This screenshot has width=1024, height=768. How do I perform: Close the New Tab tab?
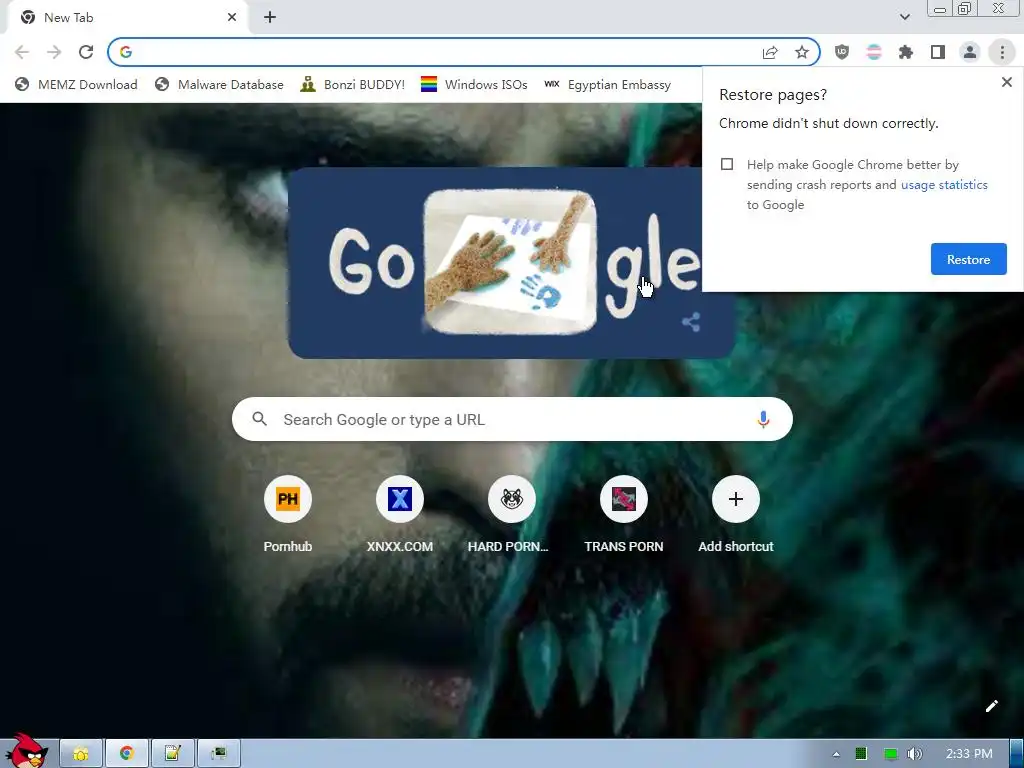[232, 18]
